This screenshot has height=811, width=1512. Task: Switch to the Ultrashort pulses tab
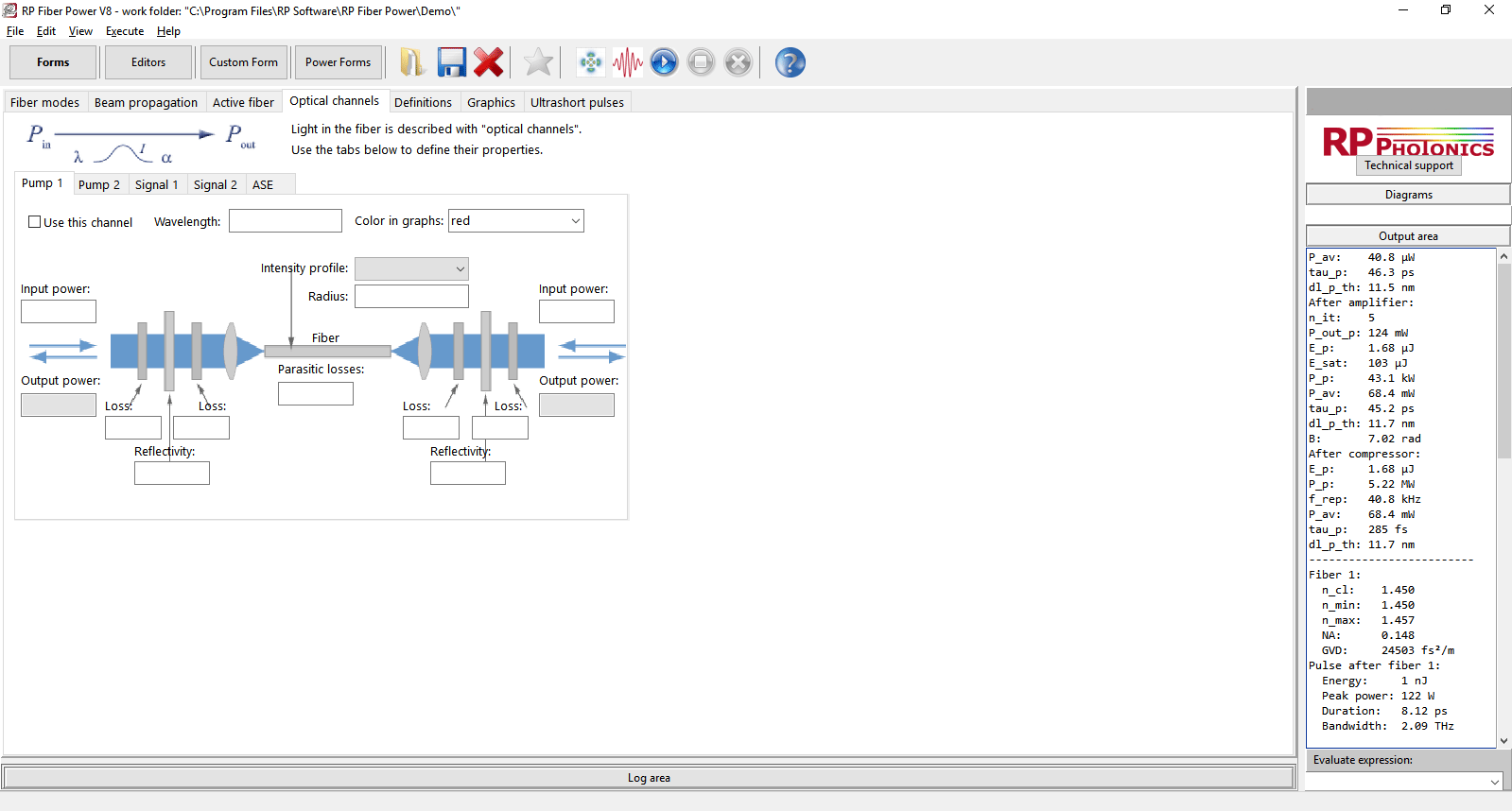[x=577, y=102]
